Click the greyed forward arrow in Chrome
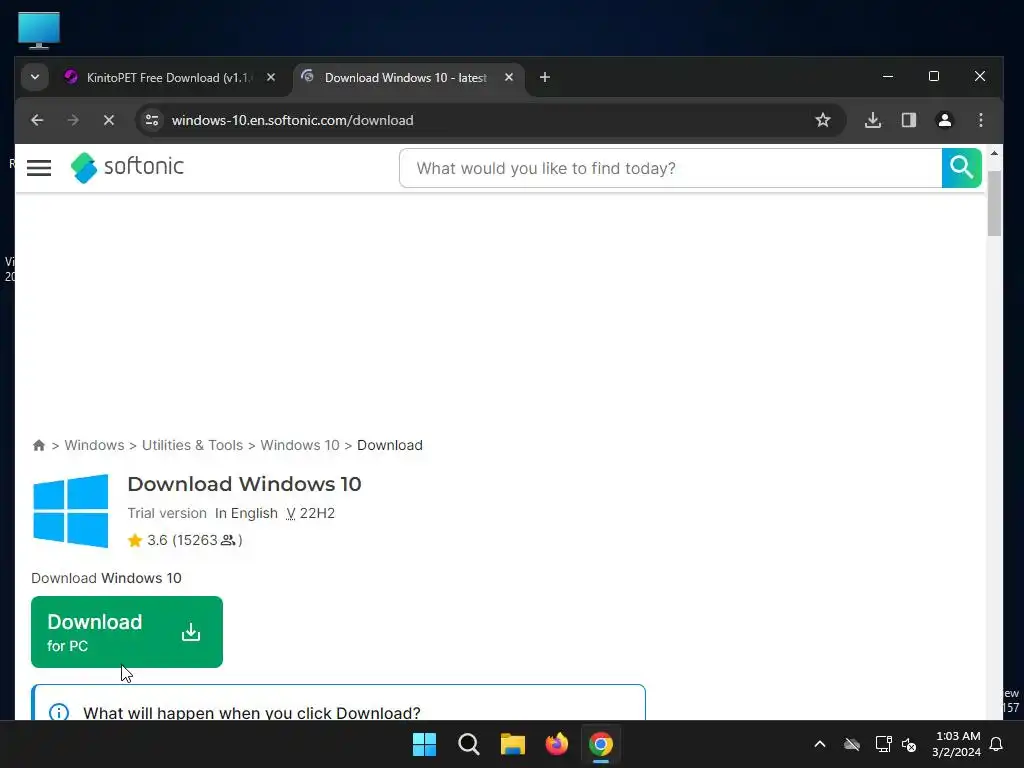This screenshot has height=768, width=1024. pyautogui.click(x=73, y=120)
